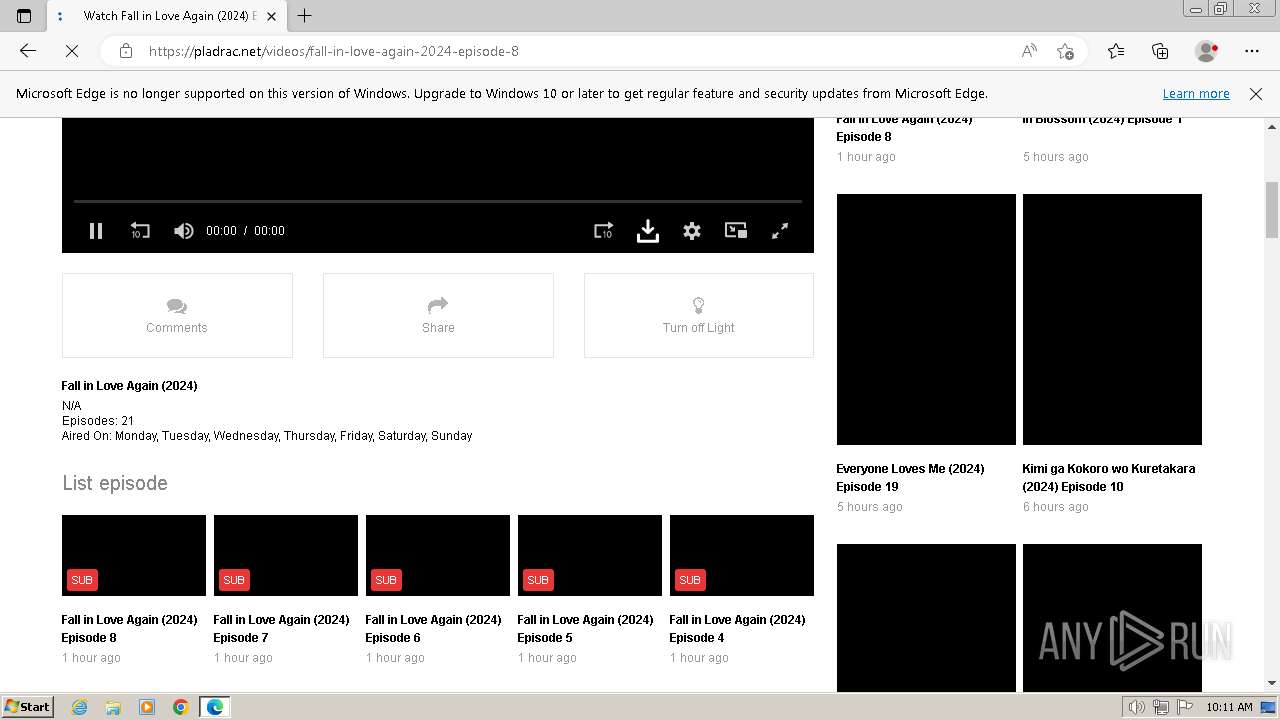Open media player from taskbar

click(x=147, y=707)
